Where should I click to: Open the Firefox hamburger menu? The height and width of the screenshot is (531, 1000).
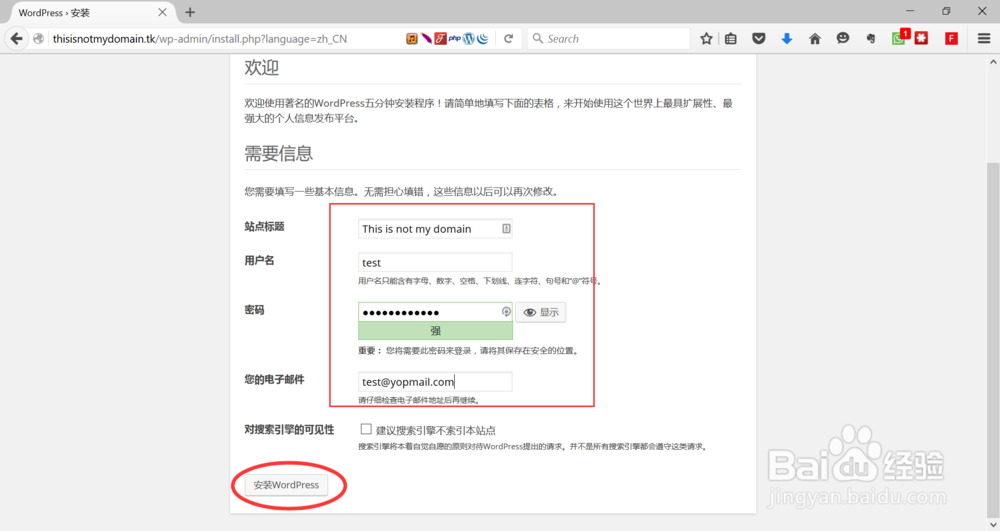pos(984,39)
